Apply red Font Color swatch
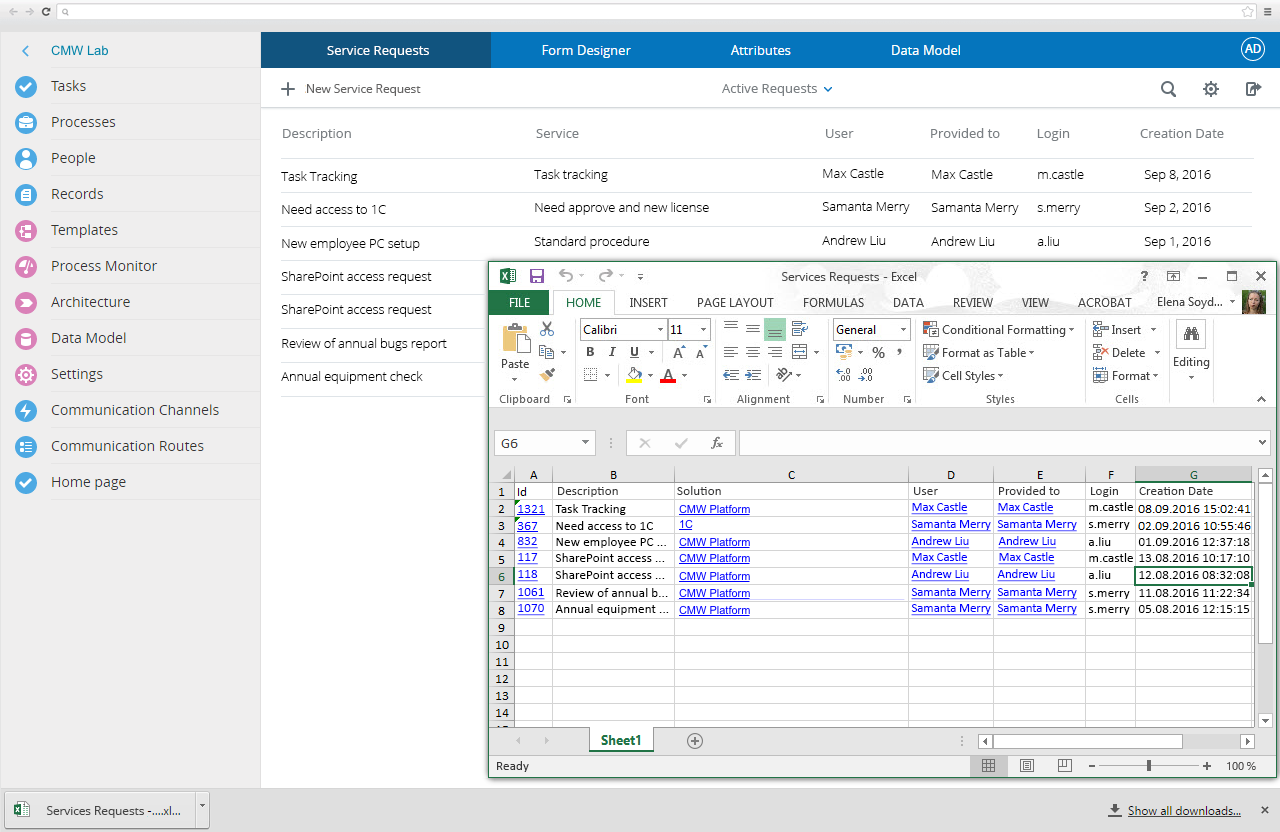1280x832 pixels. (x=668, y=376)
